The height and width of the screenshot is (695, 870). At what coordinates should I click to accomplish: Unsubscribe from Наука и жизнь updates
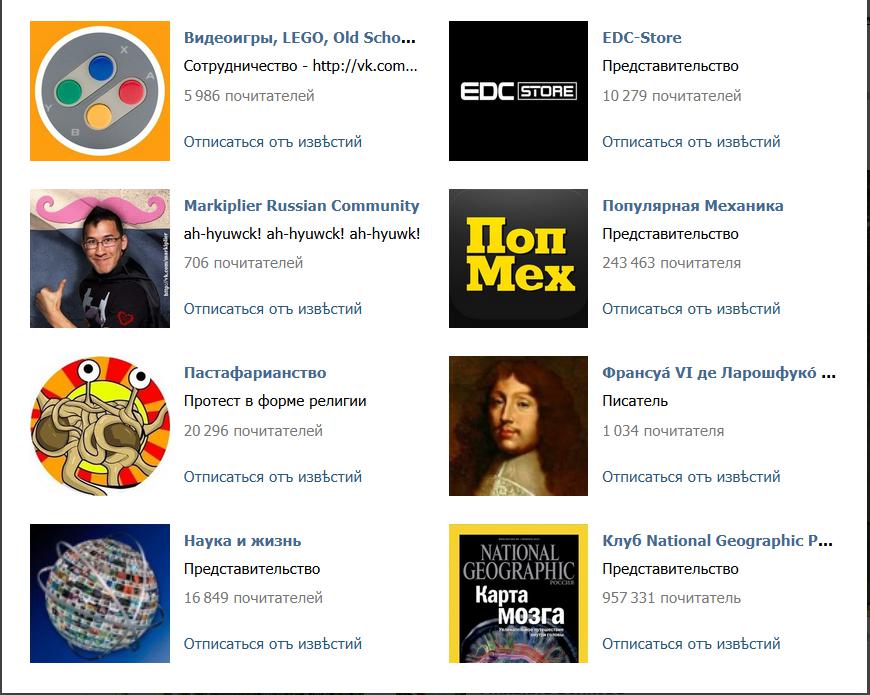(x=273, y=644)
